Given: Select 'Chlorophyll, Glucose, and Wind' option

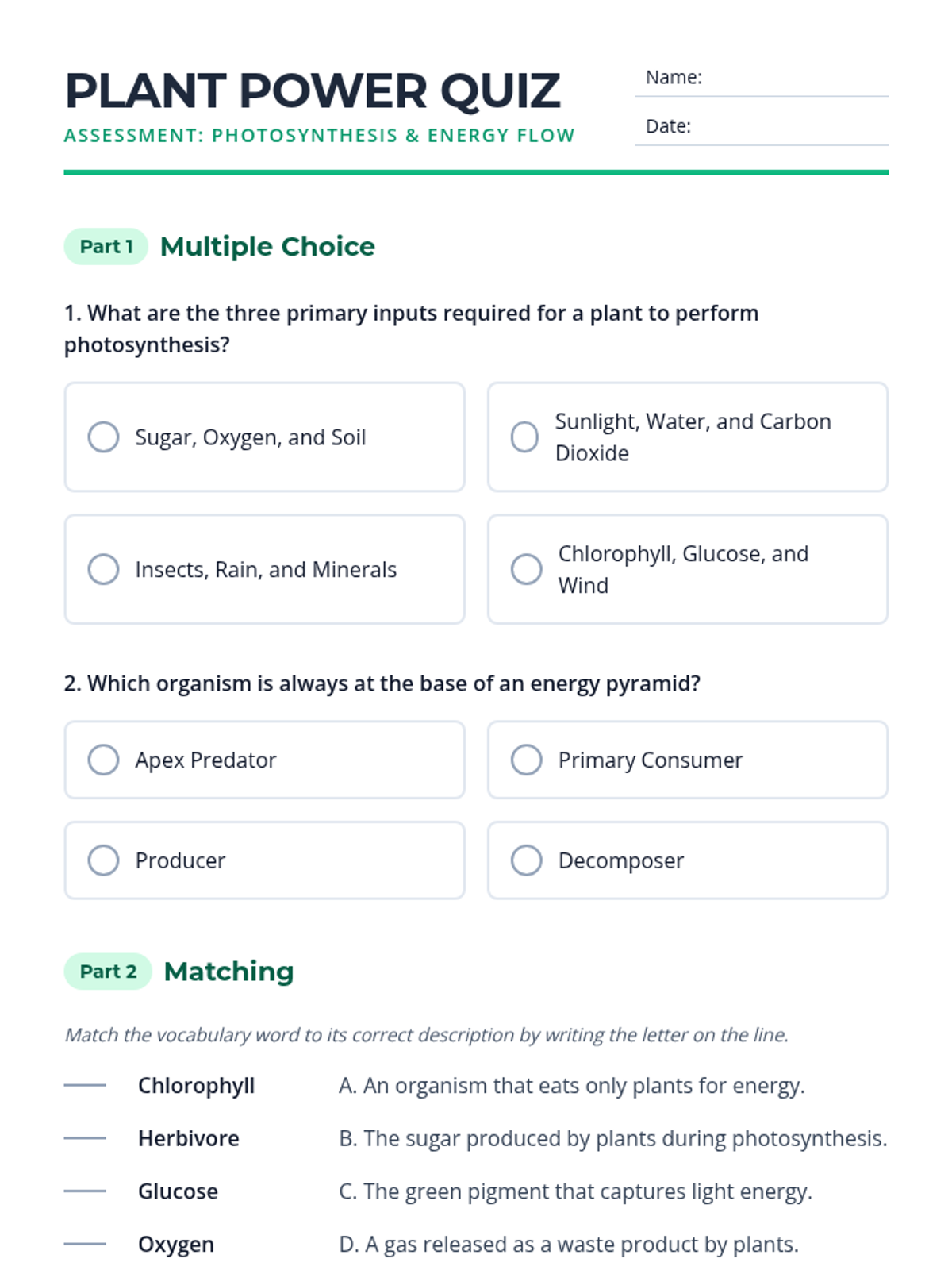Looking at the screenshot, I should tap(527, 569).
